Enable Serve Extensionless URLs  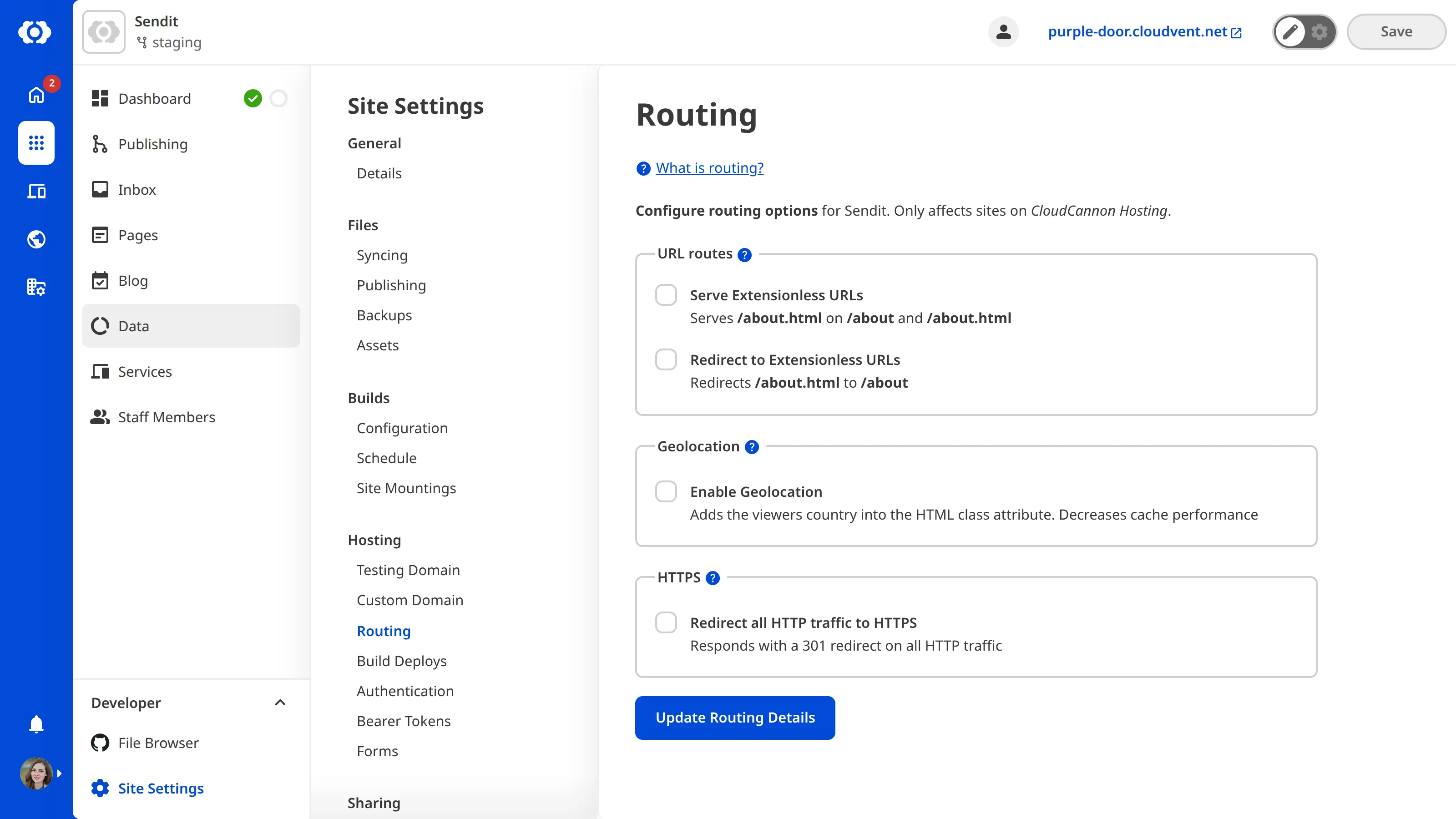click(x=667, y=294)
